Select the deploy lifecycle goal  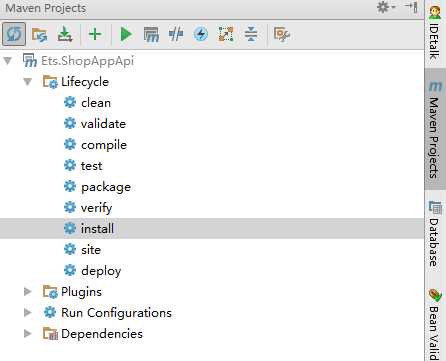click(101, 271)
